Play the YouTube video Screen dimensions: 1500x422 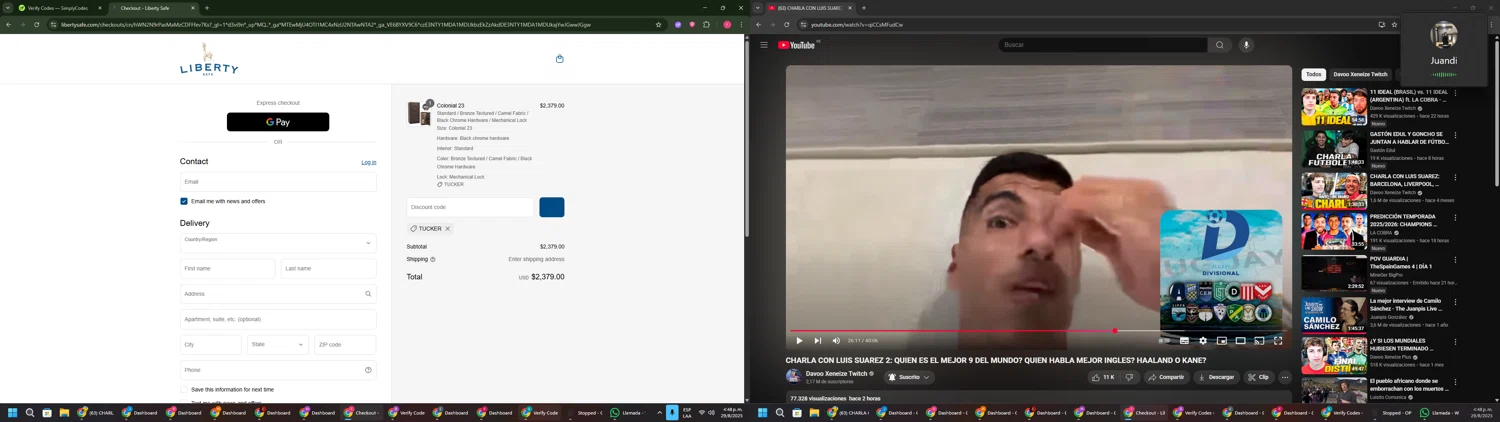pyautogui.click(x=799, y=341)
